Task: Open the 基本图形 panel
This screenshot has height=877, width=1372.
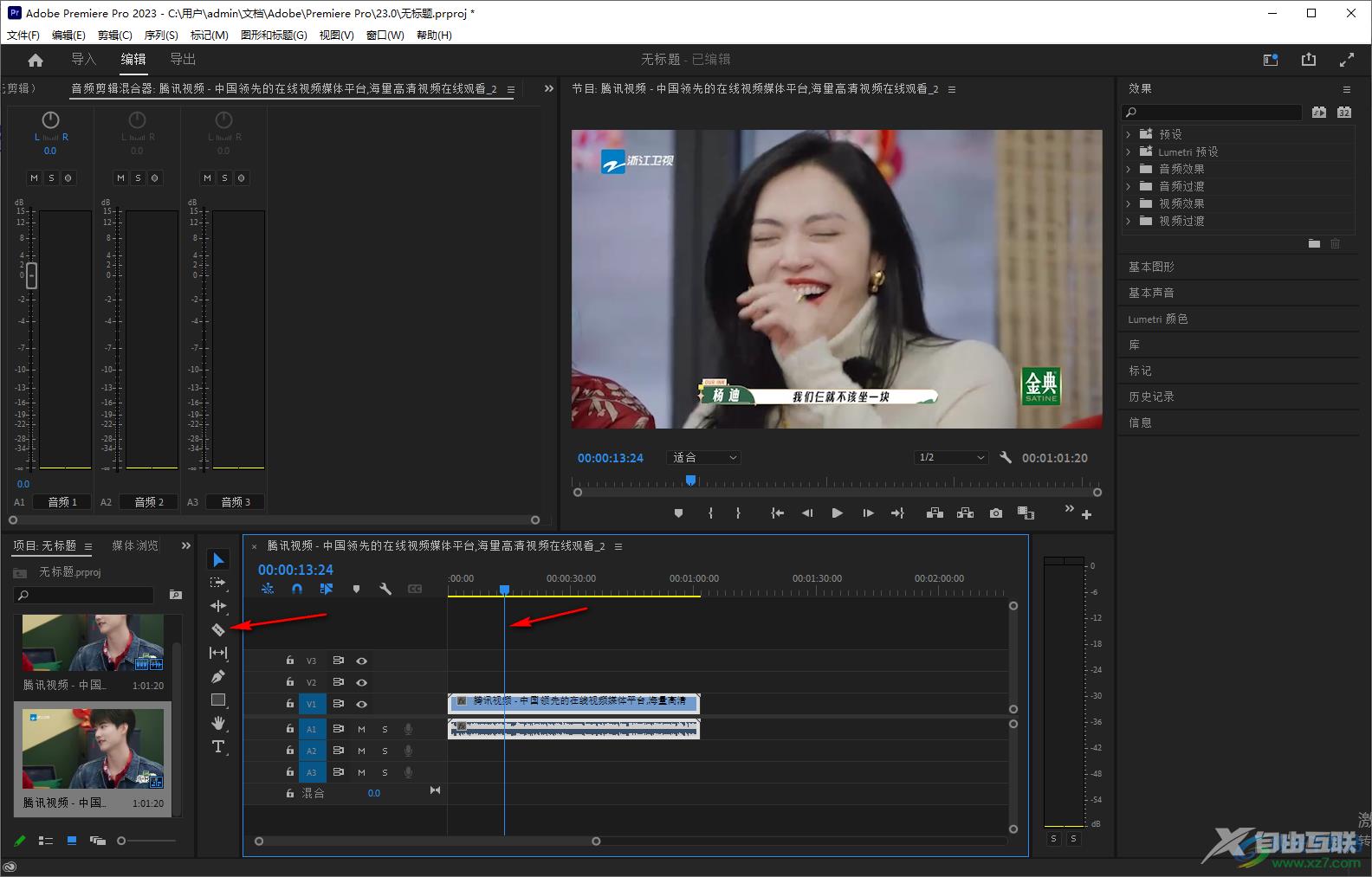Action: click(1151, 267)
